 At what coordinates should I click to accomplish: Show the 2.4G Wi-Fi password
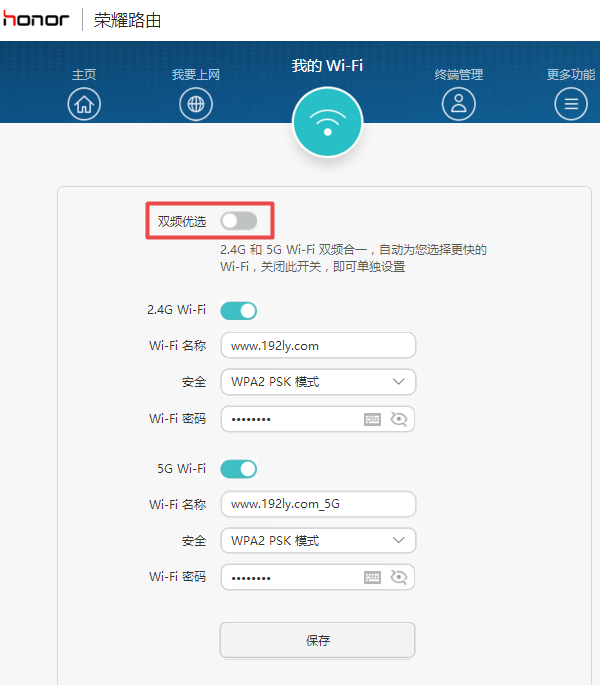click(399, 419)
